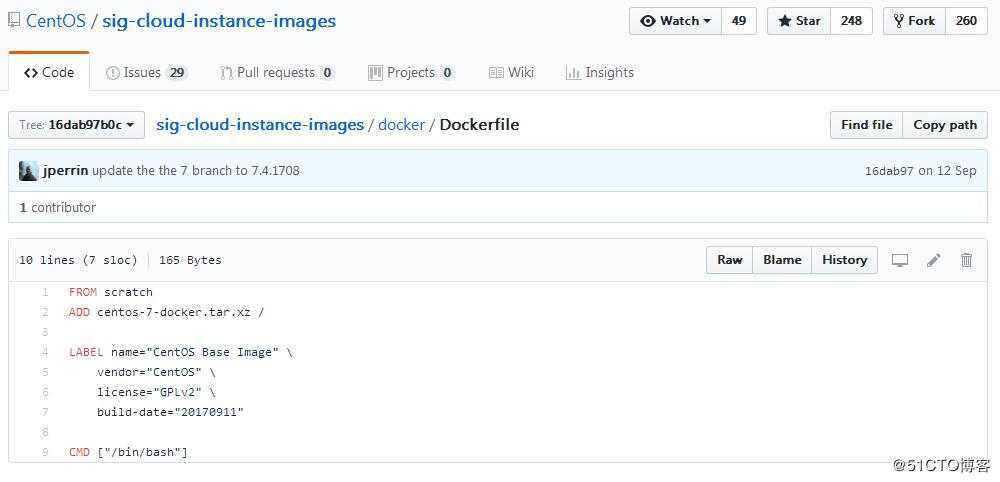Select line number 9
1000x482 pixels.
[x=45, y=452]
